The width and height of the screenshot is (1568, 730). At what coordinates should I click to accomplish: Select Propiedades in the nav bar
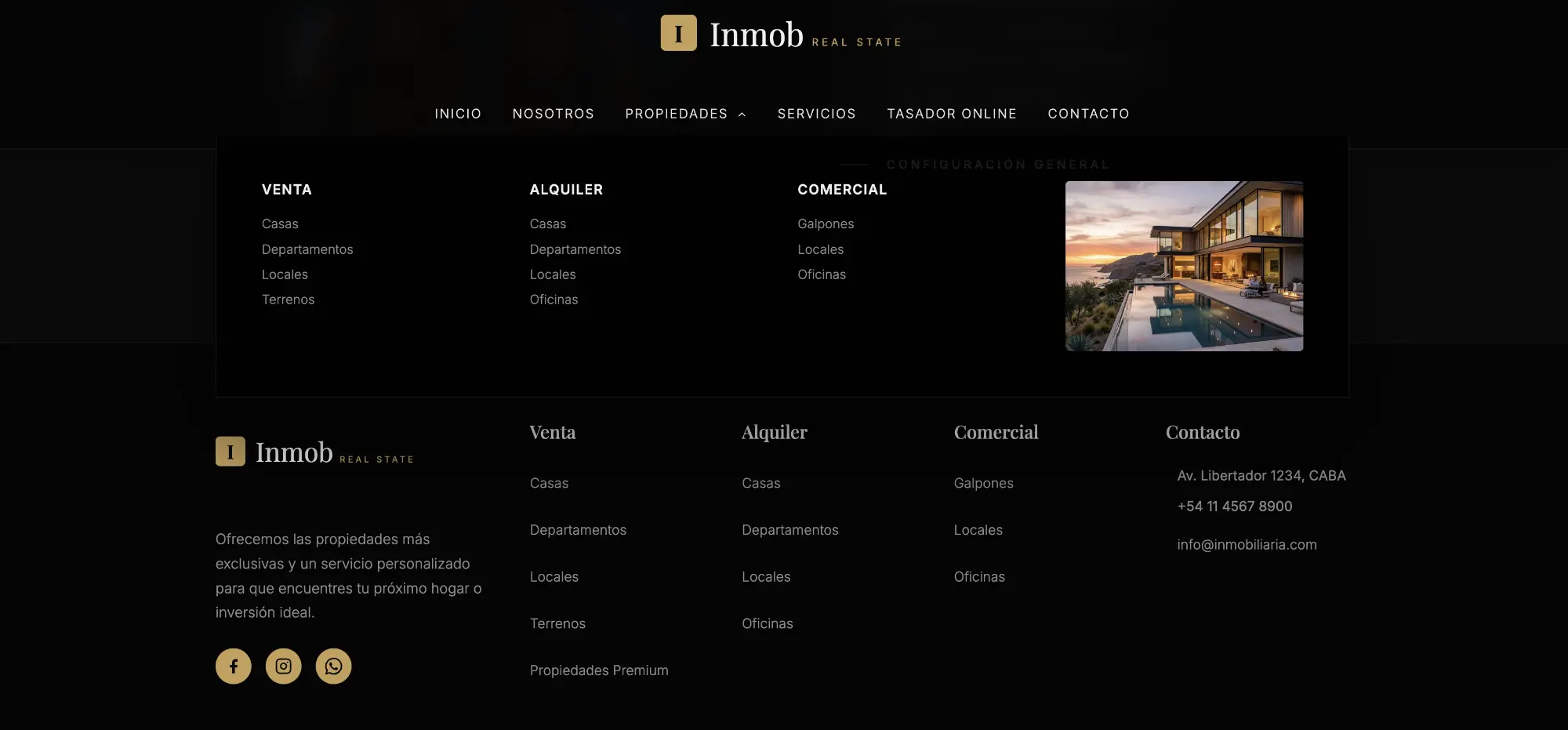676,114
